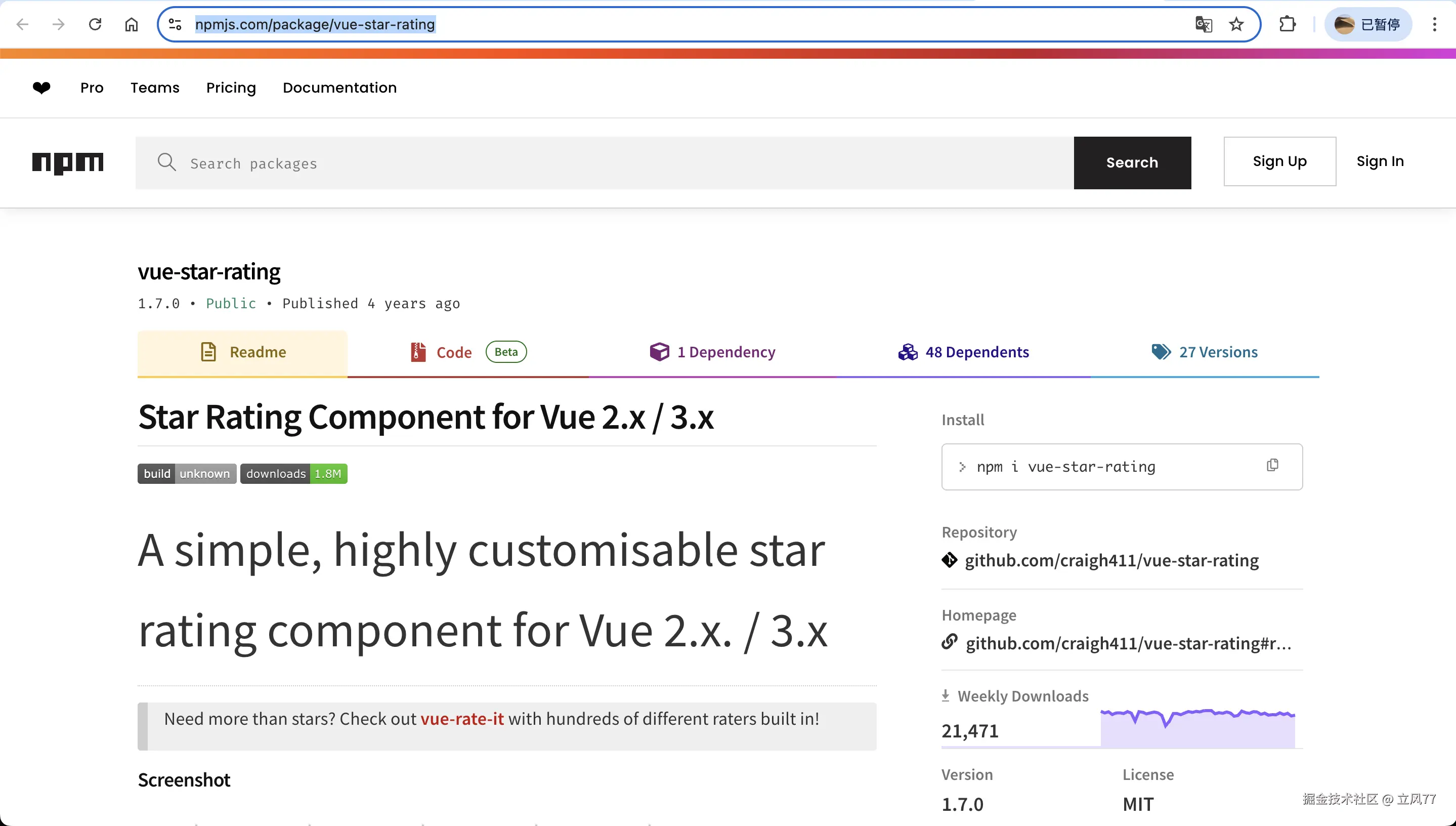This screenshot has width=1456, height=826.
Task: Click the Versions tag icon
Action: [x=1161, y=352]
